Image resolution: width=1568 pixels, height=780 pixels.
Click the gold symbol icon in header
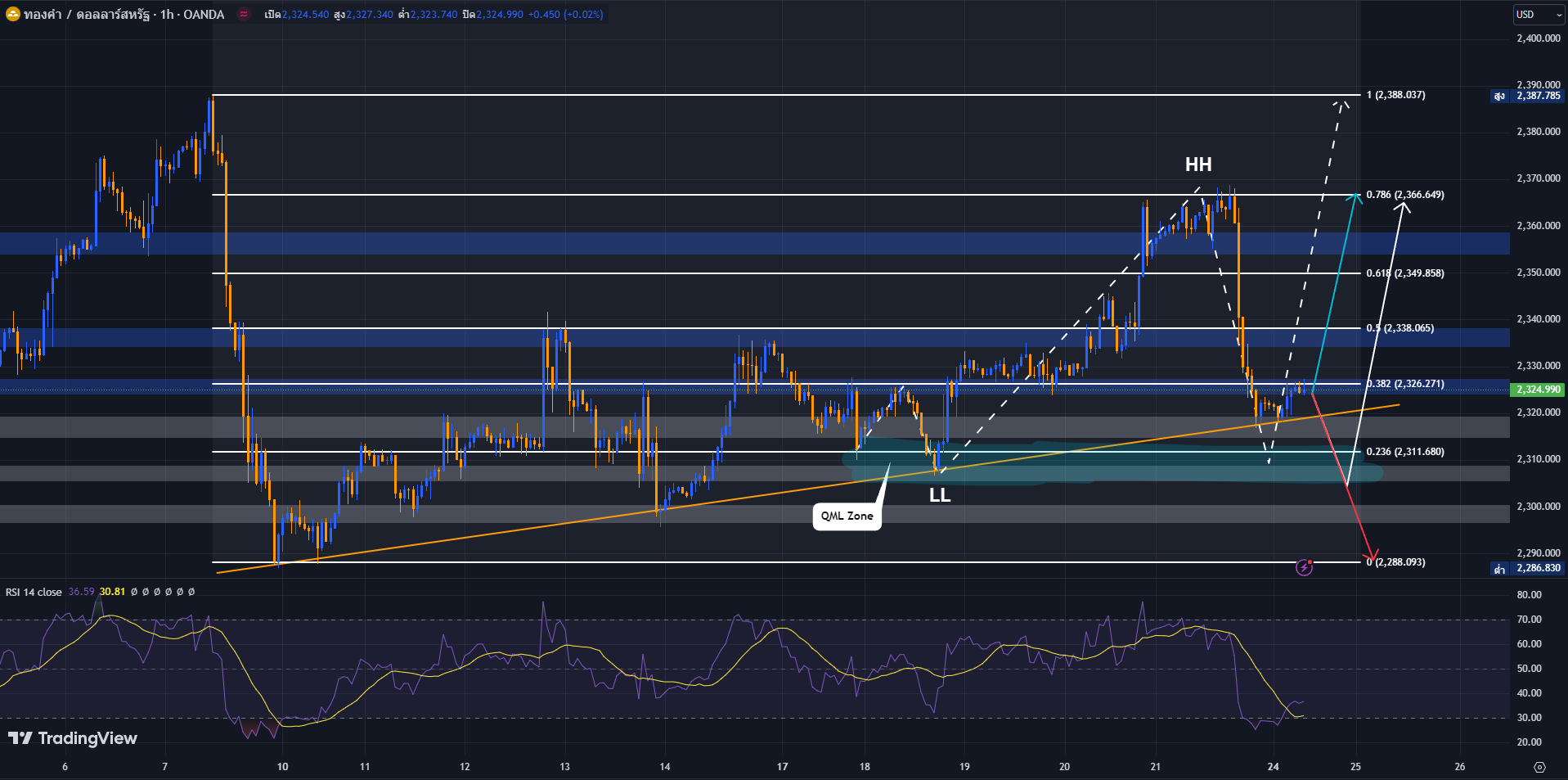click(x=13, y=14)
